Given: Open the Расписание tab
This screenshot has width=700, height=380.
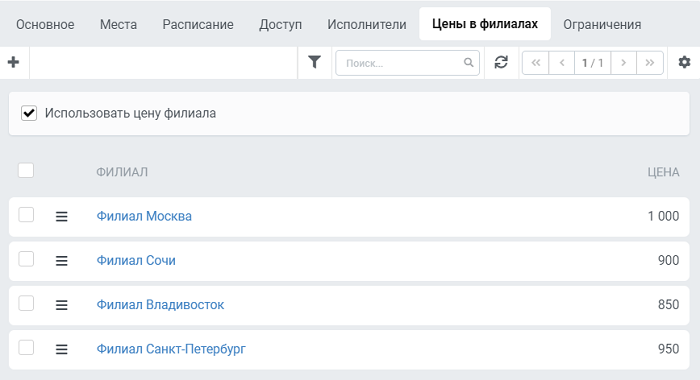Looking at the screenshot, I should (198, 24).
